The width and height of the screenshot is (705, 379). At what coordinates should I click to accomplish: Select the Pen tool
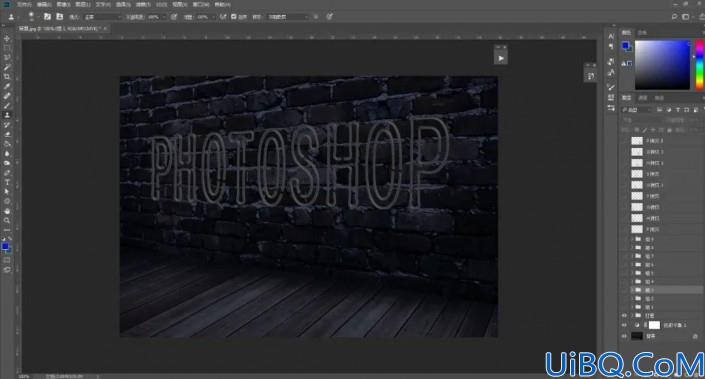(x=7, y=173)
